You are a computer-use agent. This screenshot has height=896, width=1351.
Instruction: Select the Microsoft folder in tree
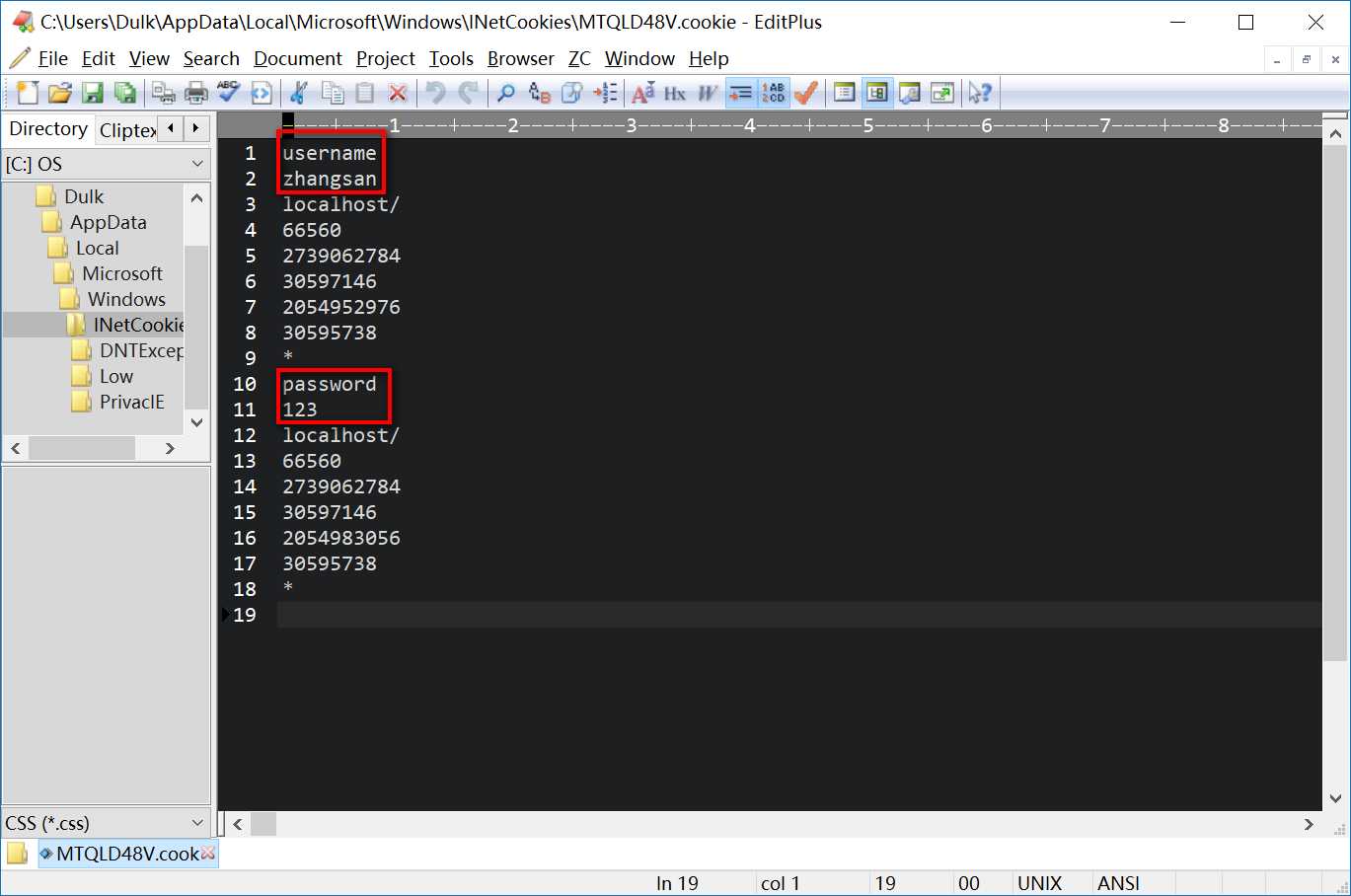122,273
